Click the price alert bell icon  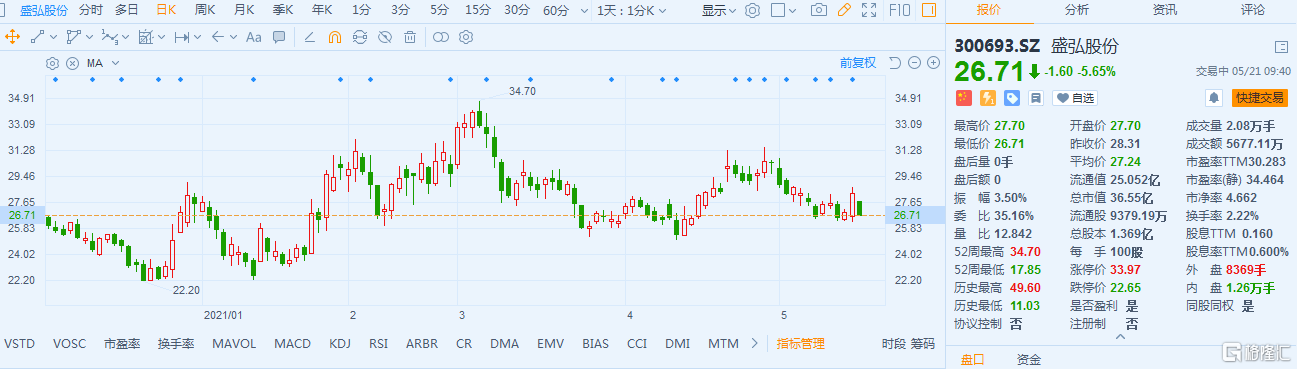point(1214,98)
